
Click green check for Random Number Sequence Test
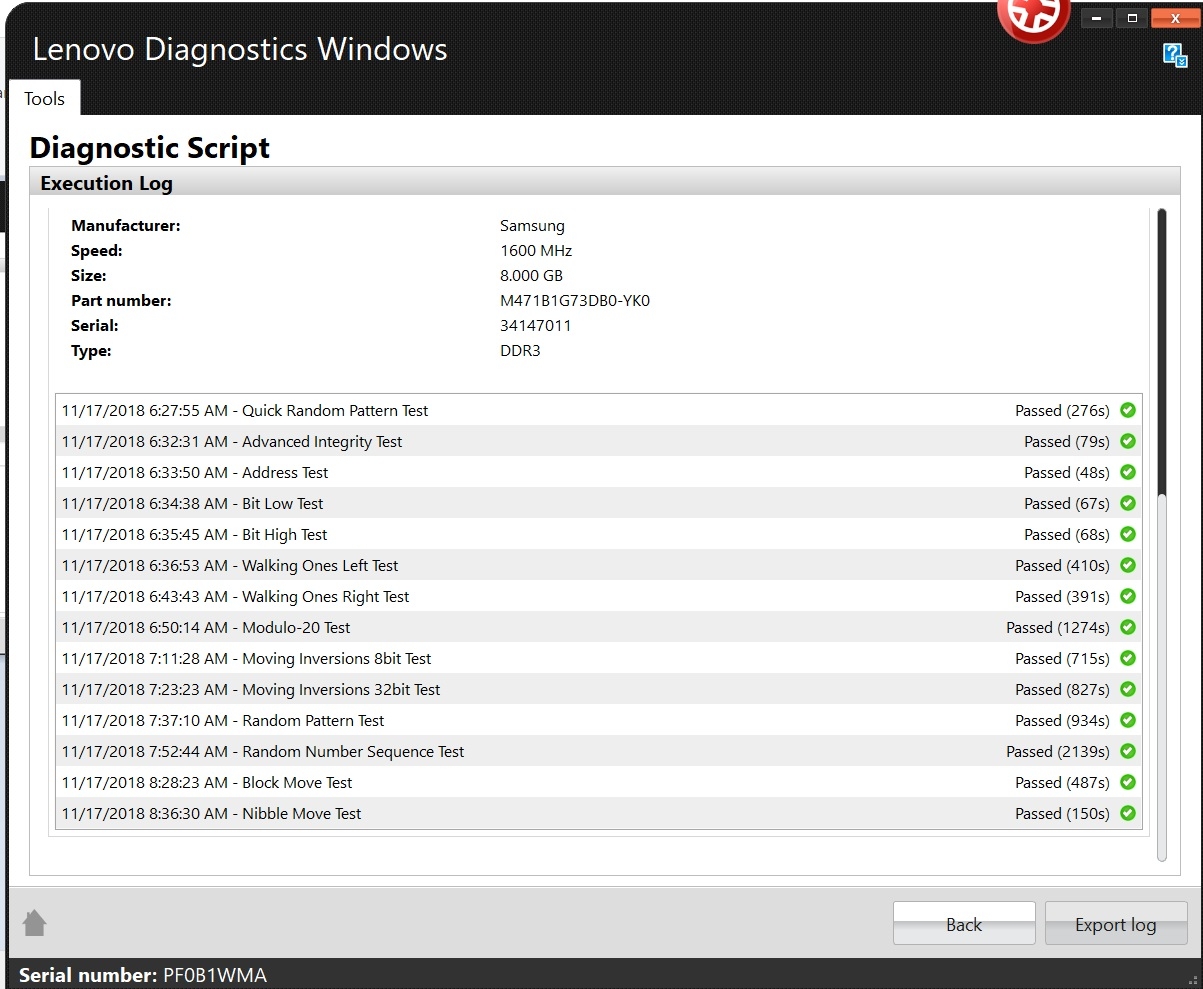pos(1128,751)
